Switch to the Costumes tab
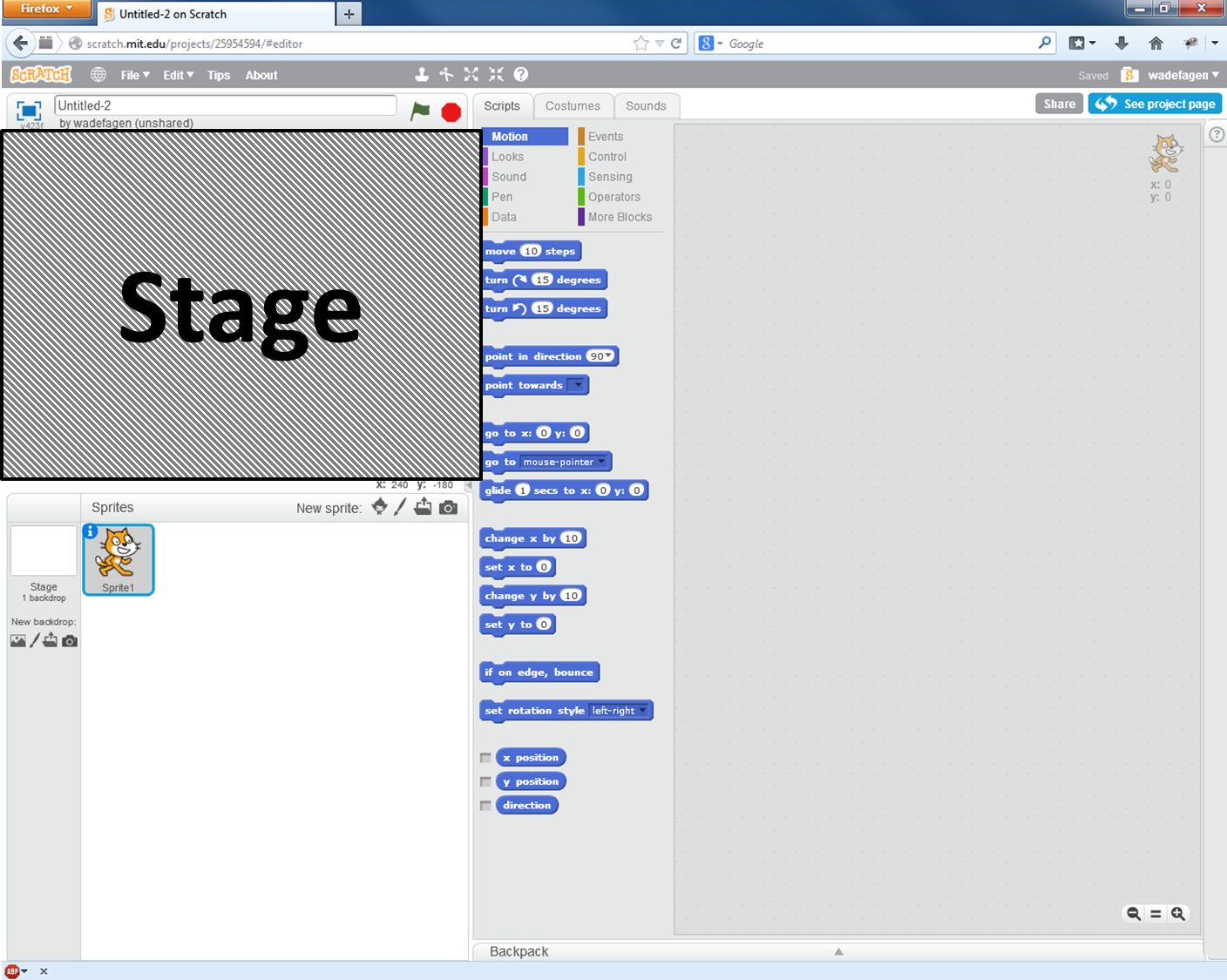This screenshot has height=980, width=1227. [x=573, y=106]
